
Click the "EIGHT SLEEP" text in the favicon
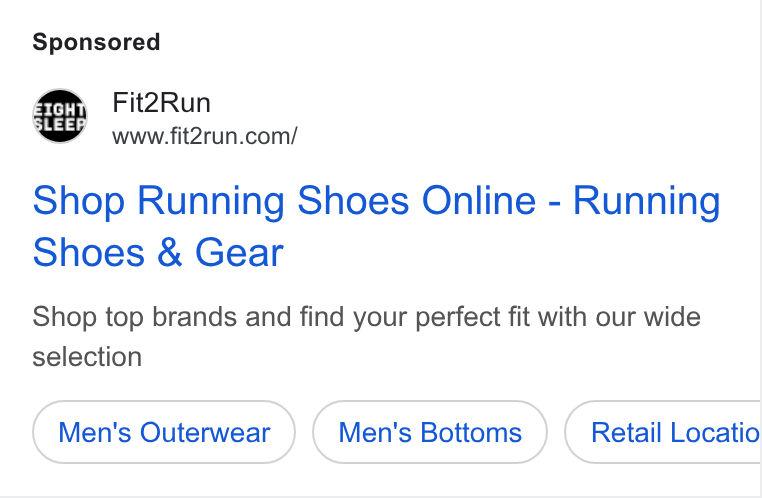[60, 117]
